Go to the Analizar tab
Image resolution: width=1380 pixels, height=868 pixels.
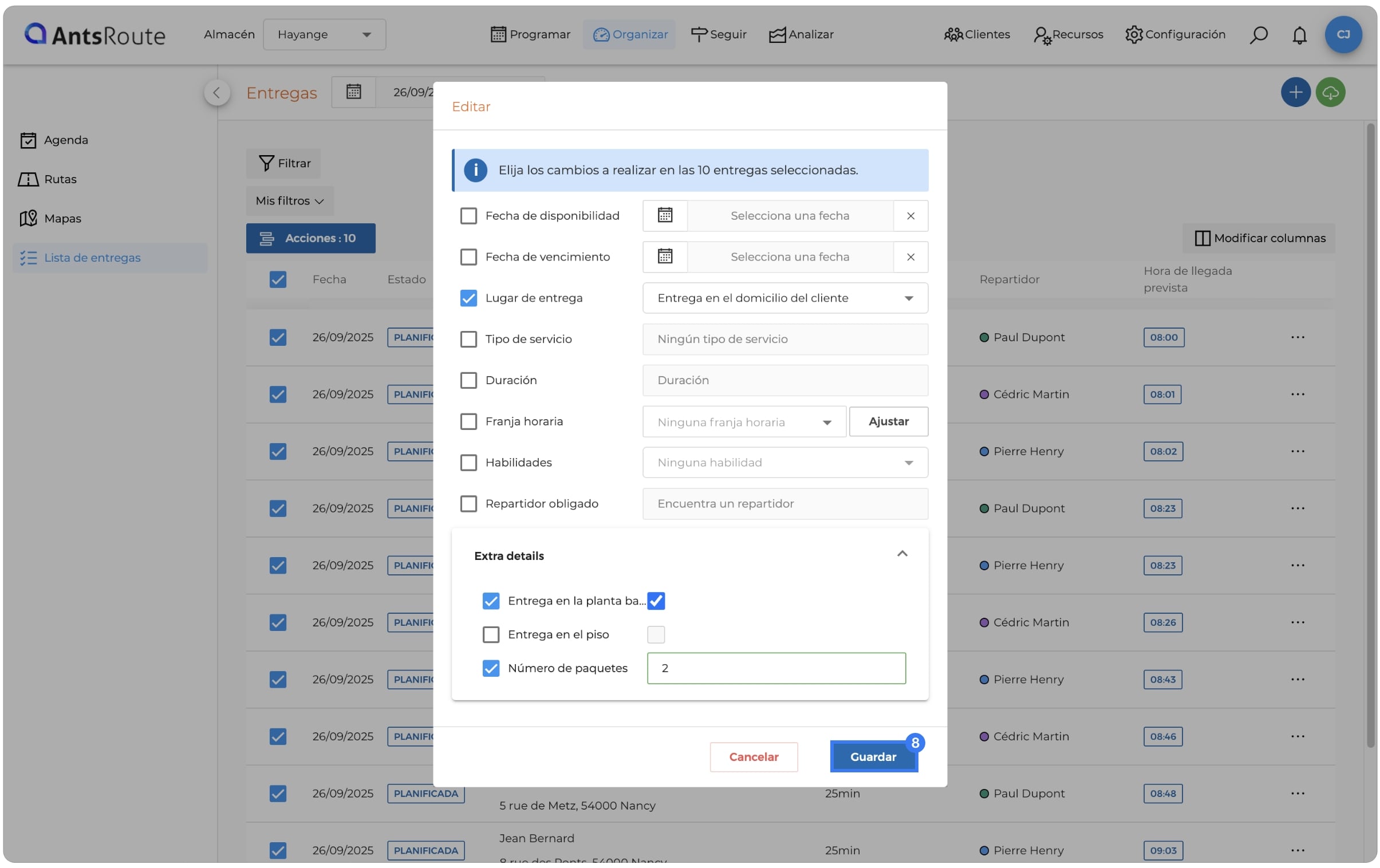pyautogui.click(x=801, y=34)
